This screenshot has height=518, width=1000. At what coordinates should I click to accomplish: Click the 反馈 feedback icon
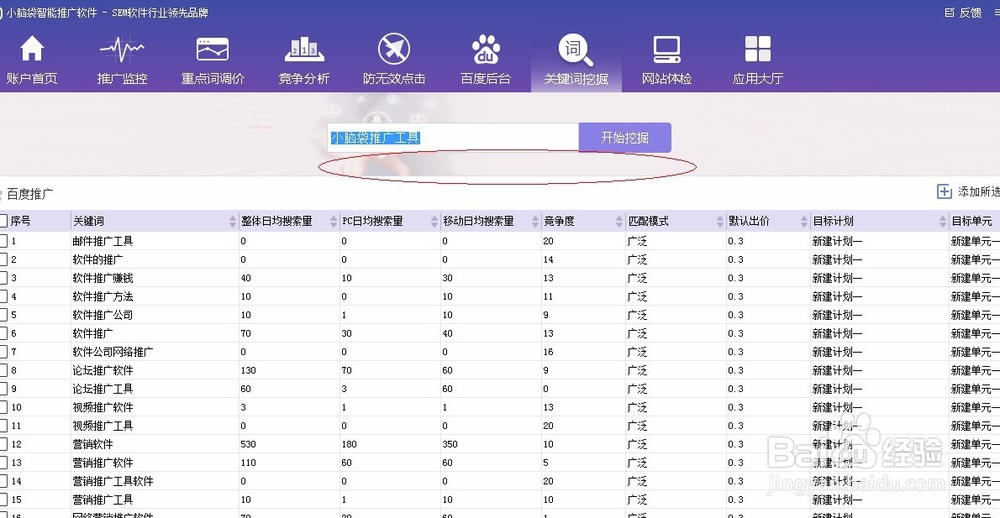[x=950, y=13]
